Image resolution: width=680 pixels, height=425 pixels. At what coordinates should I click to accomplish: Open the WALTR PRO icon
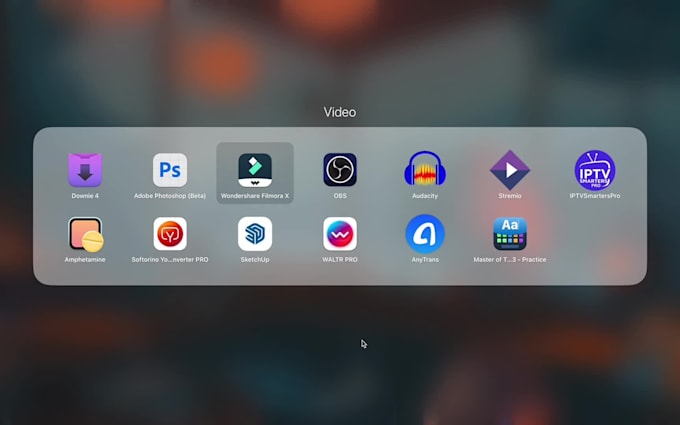[340, 234]
